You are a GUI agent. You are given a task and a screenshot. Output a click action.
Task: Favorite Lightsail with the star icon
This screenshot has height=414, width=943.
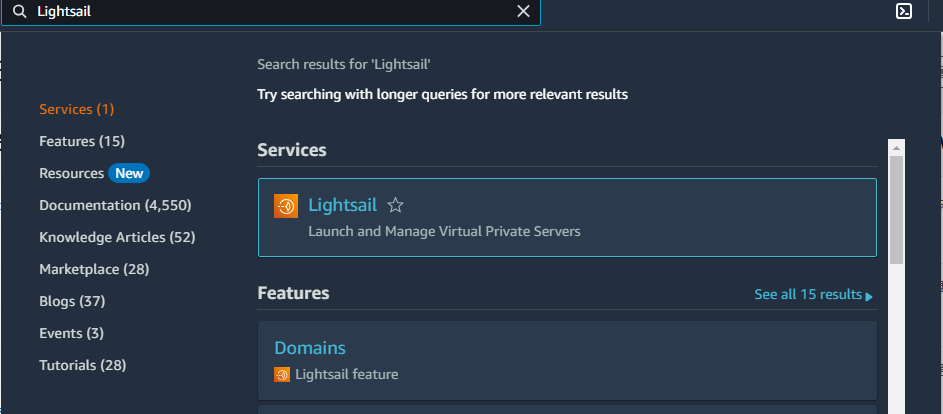395,205
